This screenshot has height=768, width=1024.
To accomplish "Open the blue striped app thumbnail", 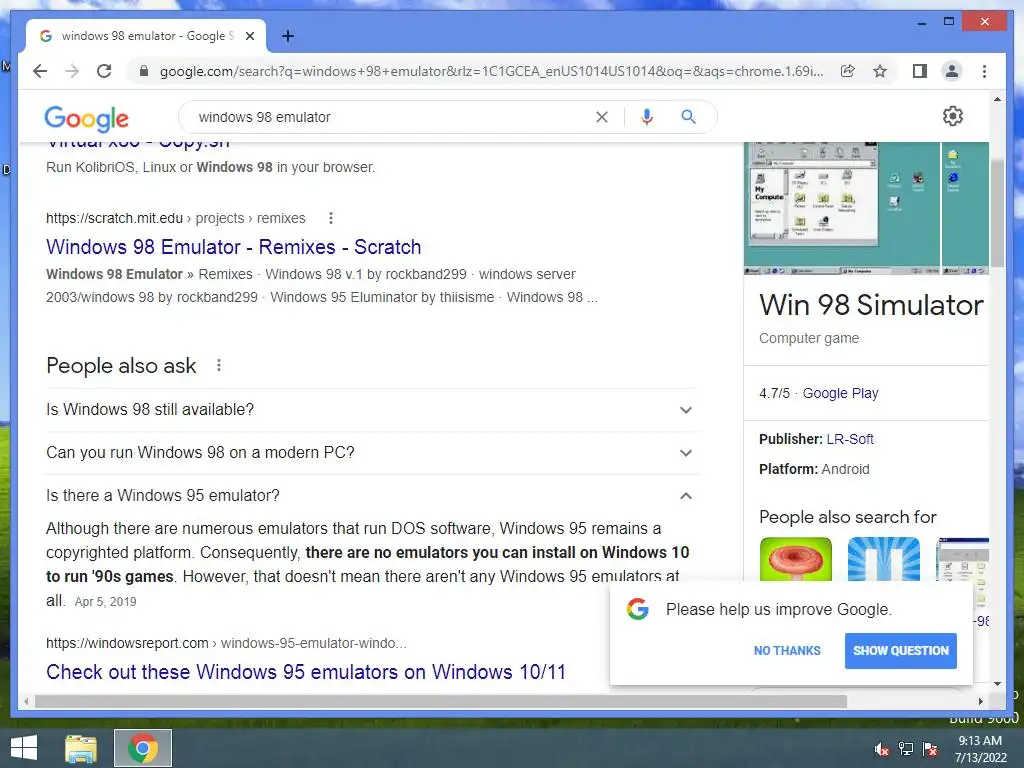I will 884,559.
